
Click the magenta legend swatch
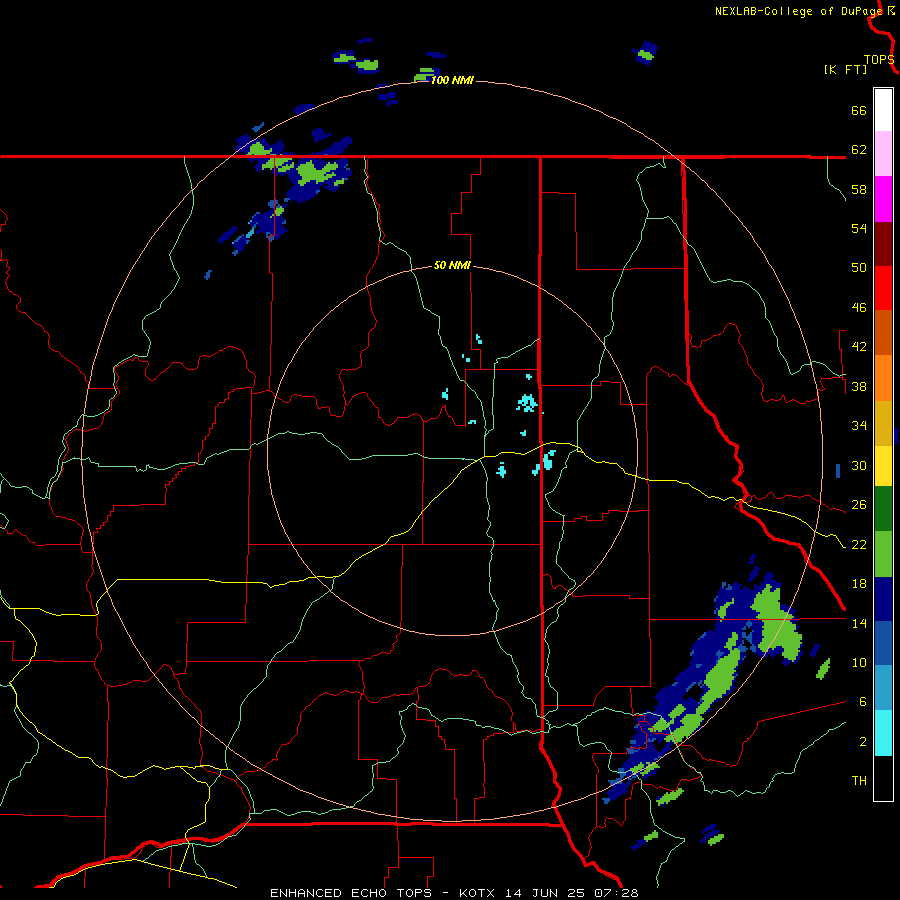coord(883,199)
